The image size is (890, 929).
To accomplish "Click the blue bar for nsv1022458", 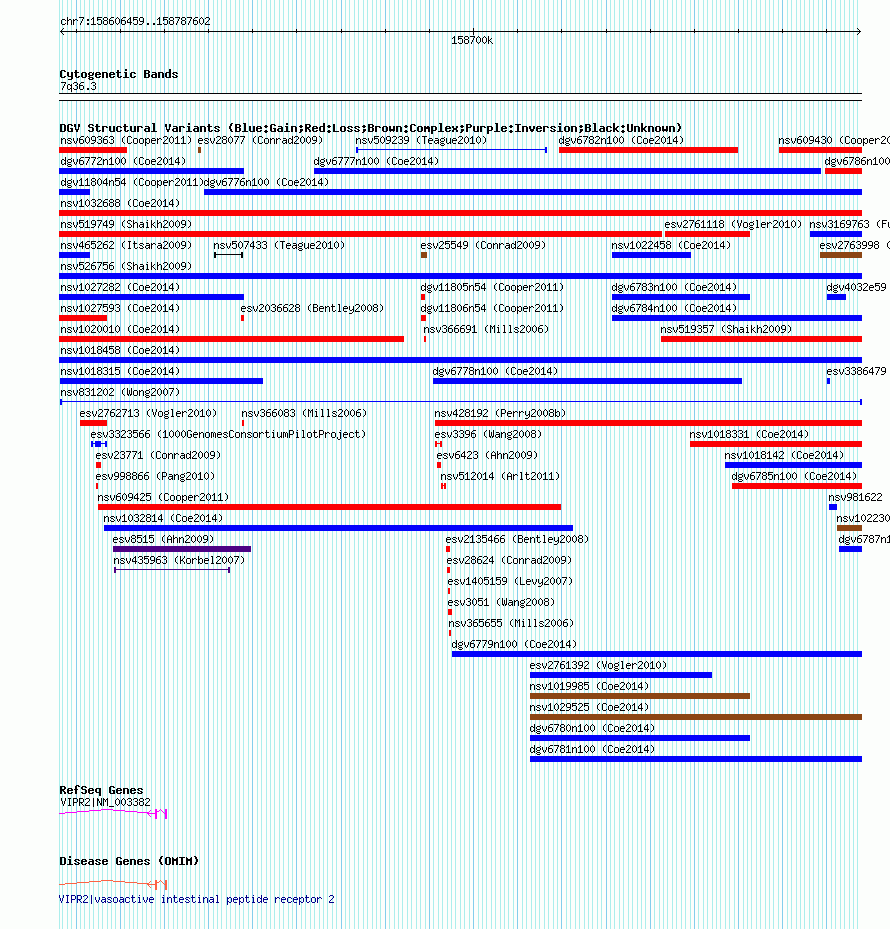I will pyautogui.click(x=651, y=255).
